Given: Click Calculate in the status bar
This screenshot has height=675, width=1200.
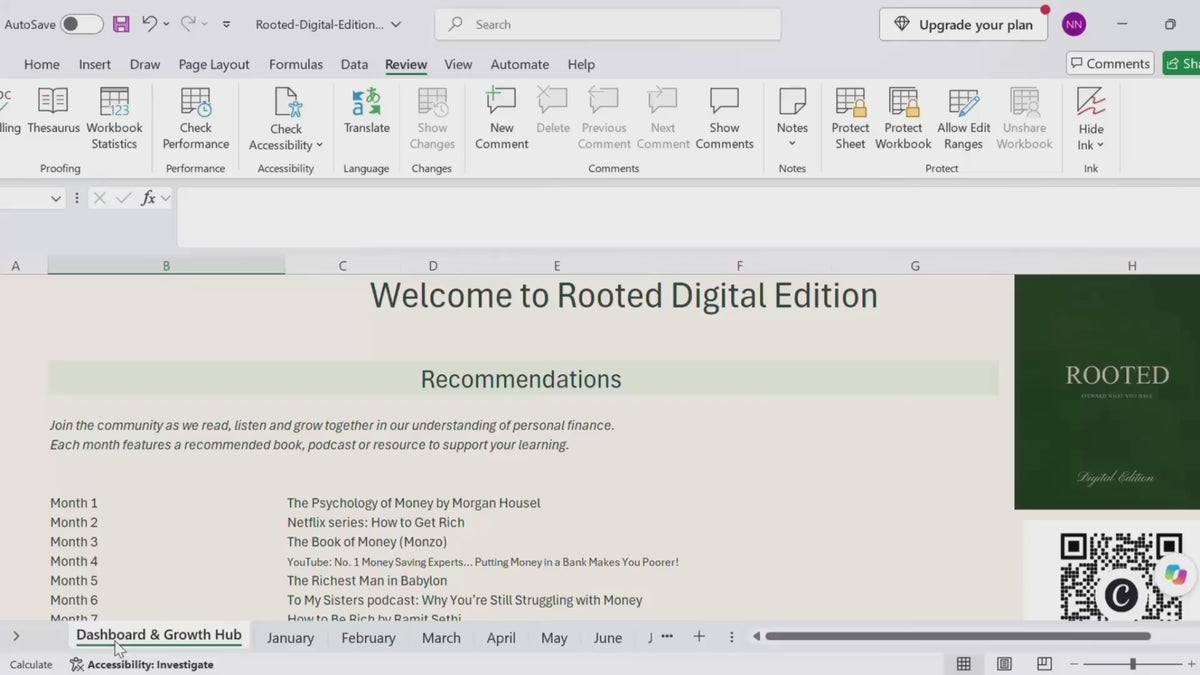Looking at the screenshot, I should pos(31,665).
